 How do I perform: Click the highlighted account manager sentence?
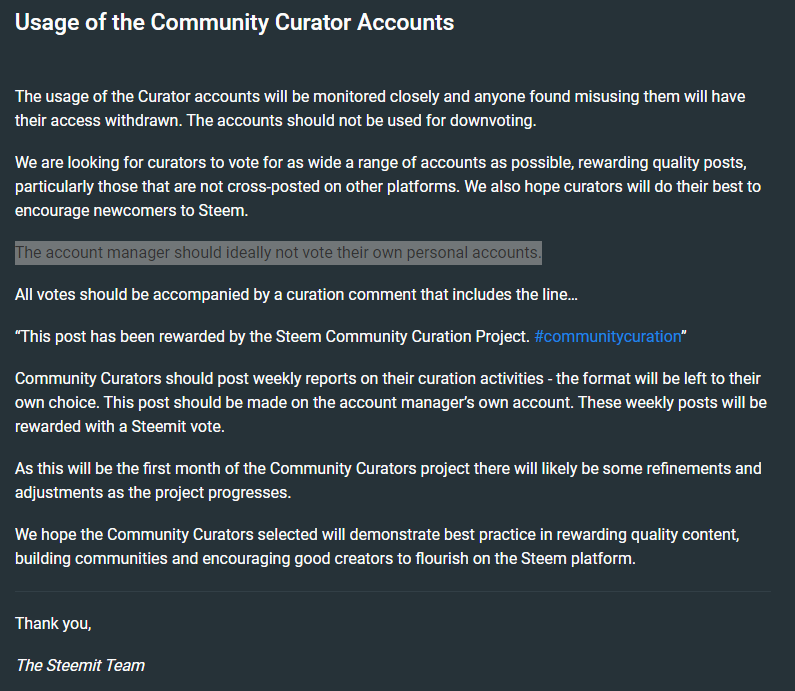coord(278,252)
